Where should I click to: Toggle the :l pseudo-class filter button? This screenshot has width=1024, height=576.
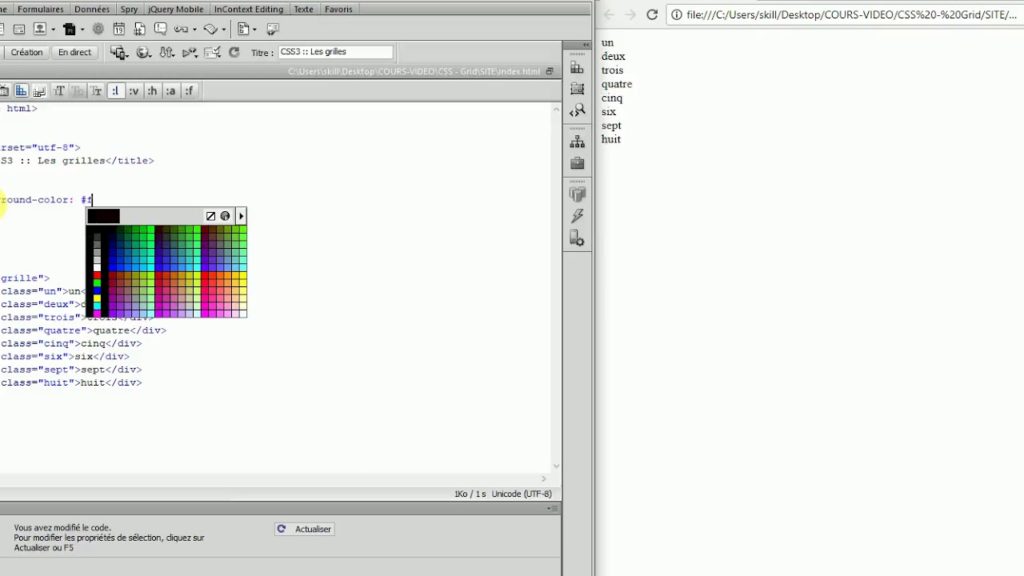(117, 90)
